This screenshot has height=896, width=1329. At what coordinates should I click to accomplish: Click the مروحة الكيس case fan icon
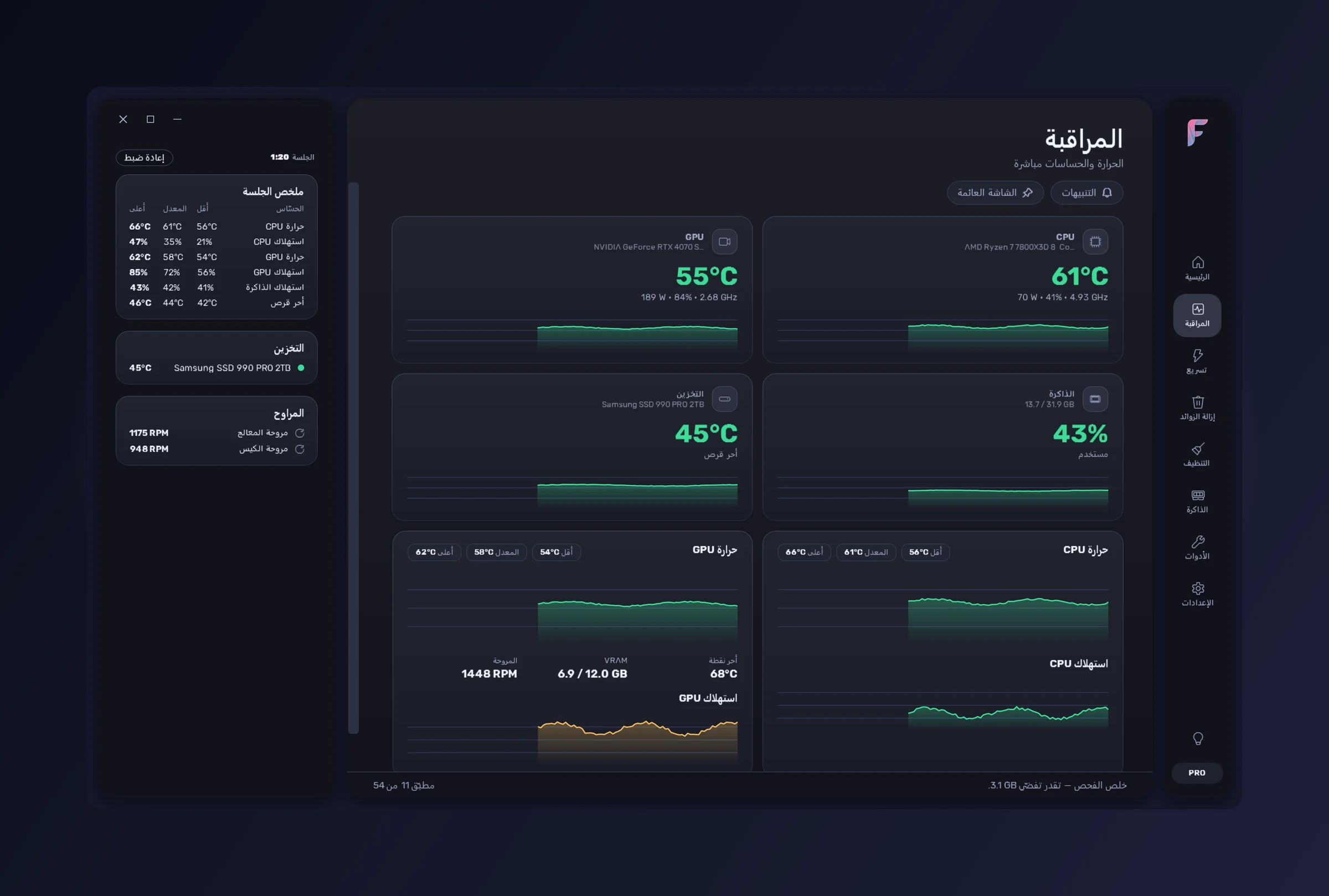300,449
